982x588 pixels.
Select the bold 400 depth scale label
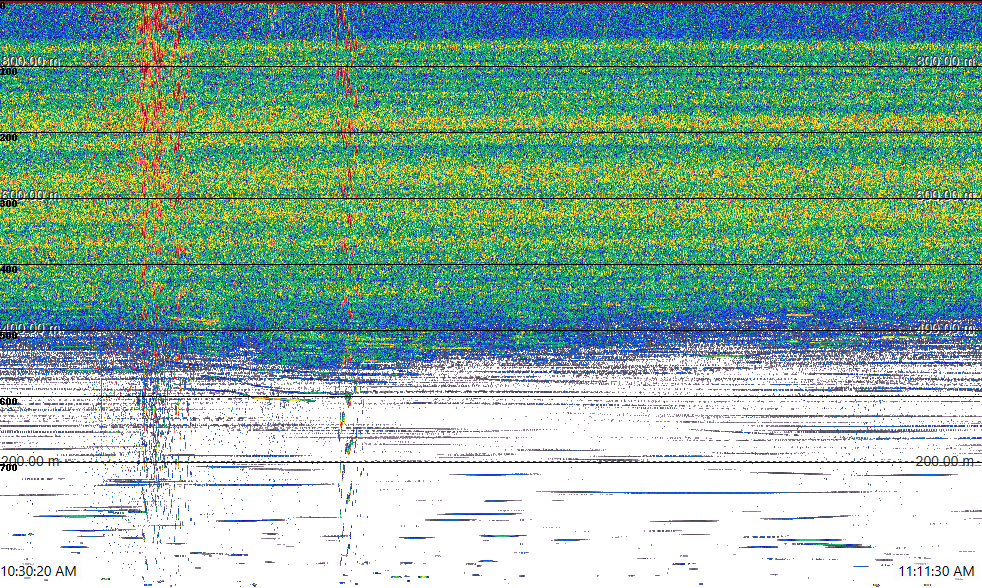click(x=9, y=270)
